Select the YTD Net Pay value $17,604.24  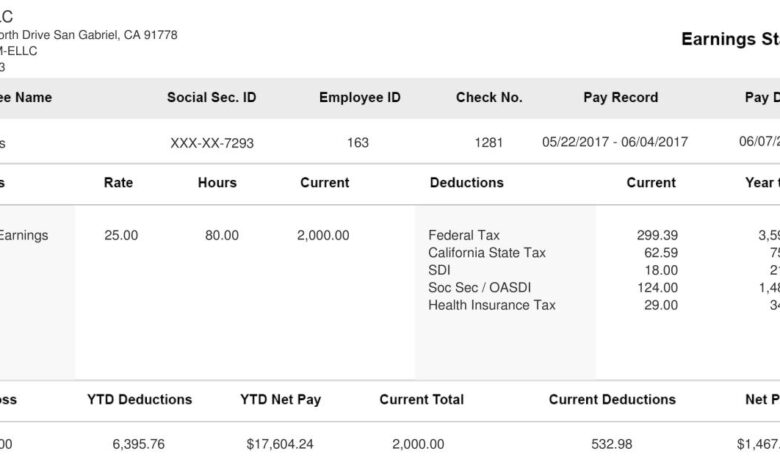coord(280,444)
